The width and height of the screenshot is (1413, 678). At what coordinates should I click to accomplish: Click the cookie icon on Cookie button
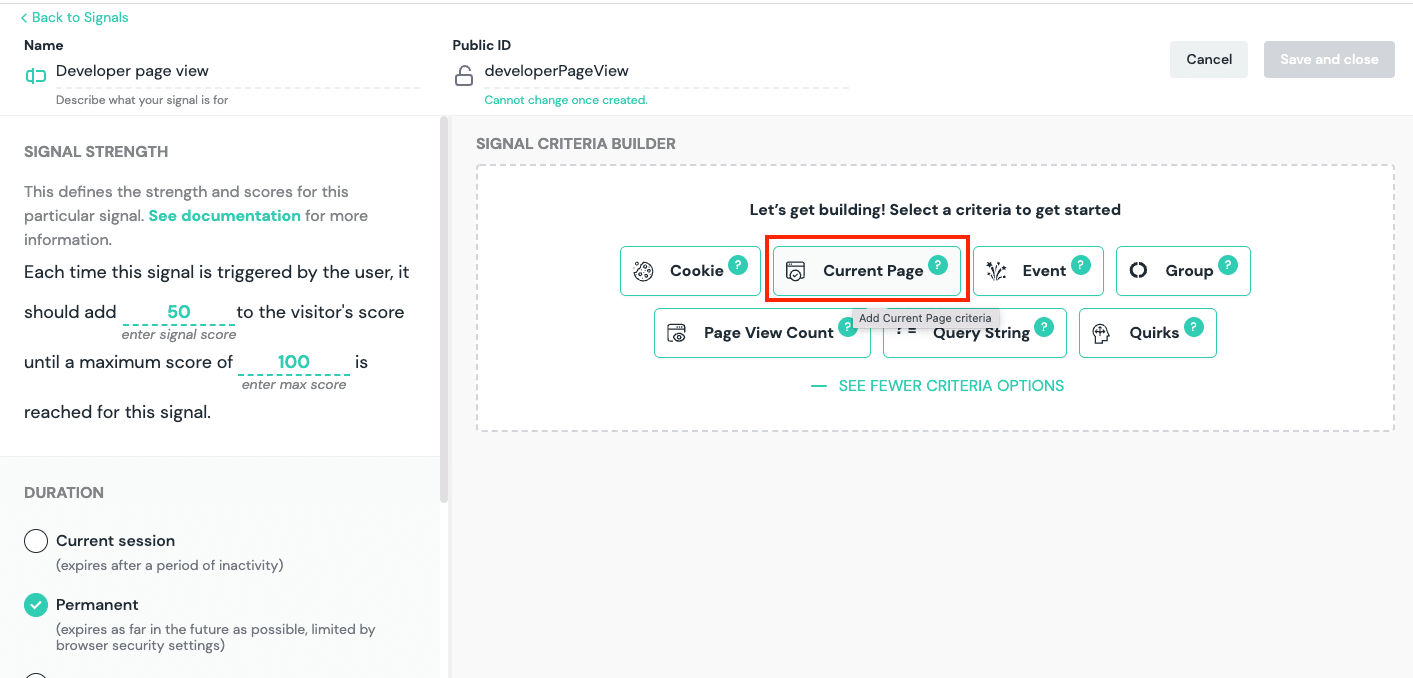(x=644, y=271)
